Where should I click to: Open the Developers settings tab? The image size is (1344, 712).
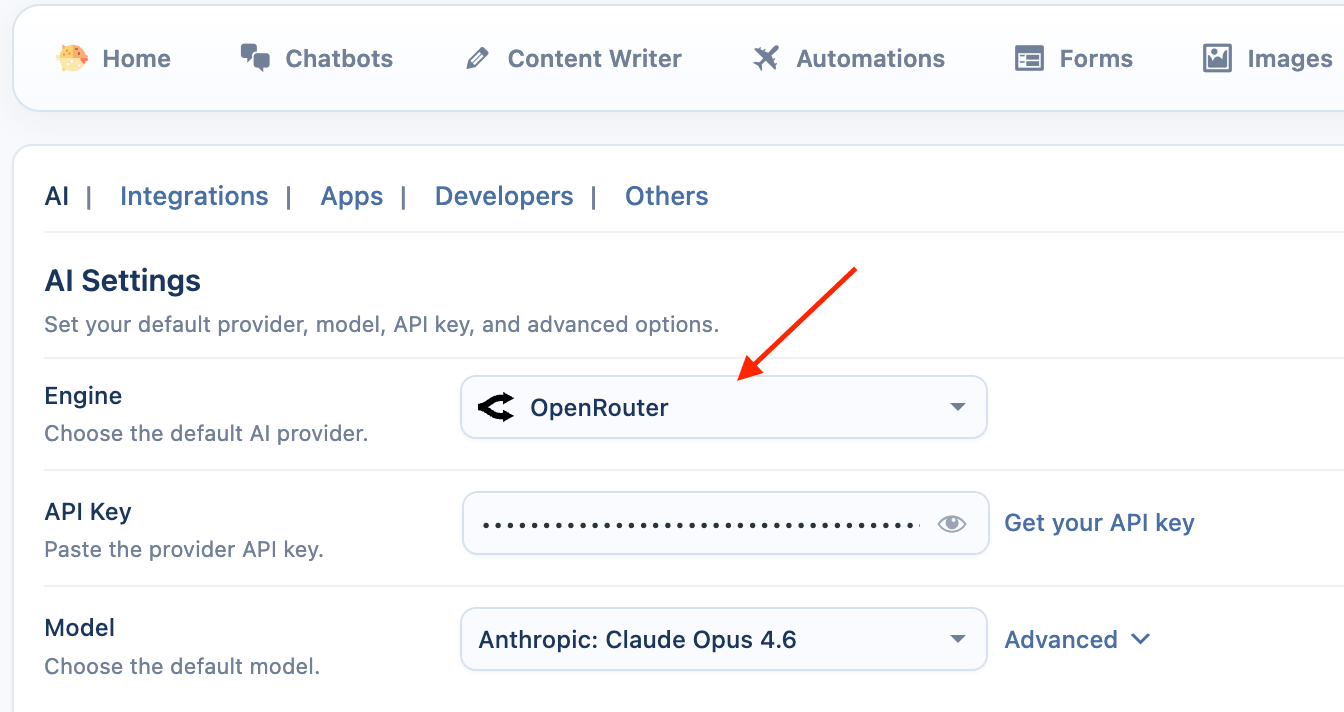point(504,196)
